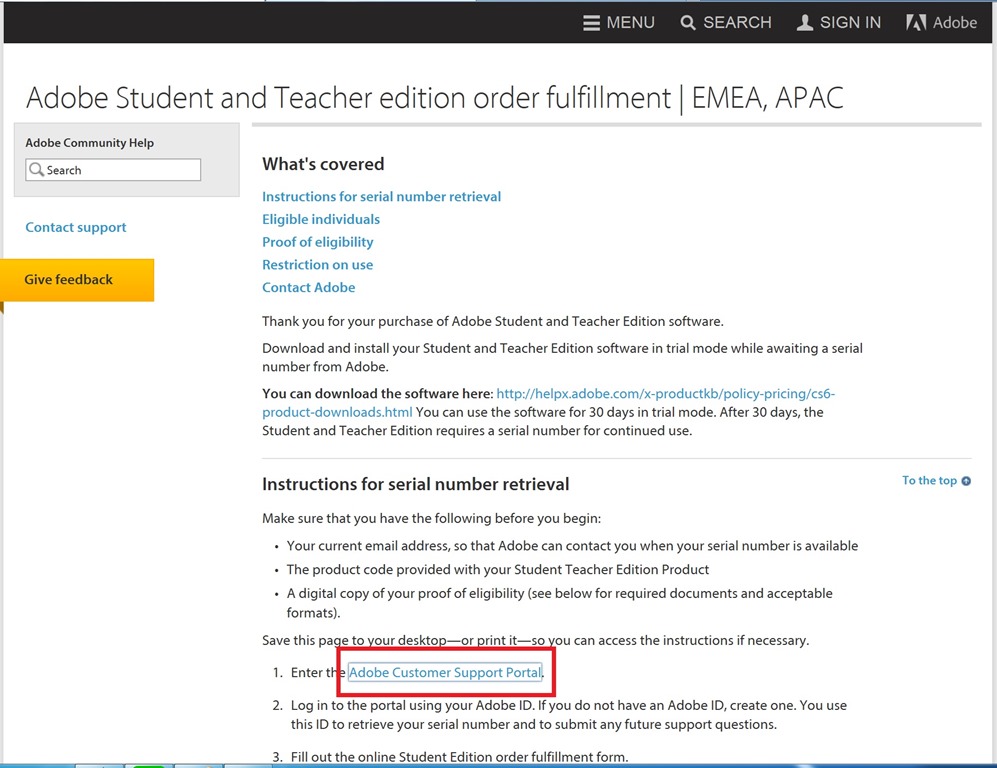The height and width of the screenshot is (768, 997).
Task: Go to Proof of eligibility section
Action: pyautogui.click(x=318, y=242)
